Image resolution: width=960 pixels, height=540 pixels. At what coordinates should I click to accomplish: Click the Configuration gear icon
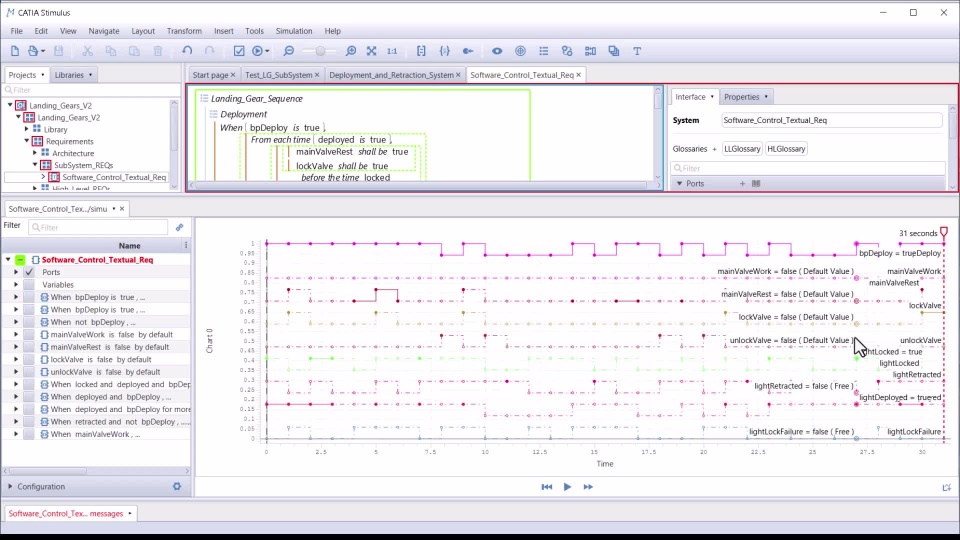tap(177, 486)
